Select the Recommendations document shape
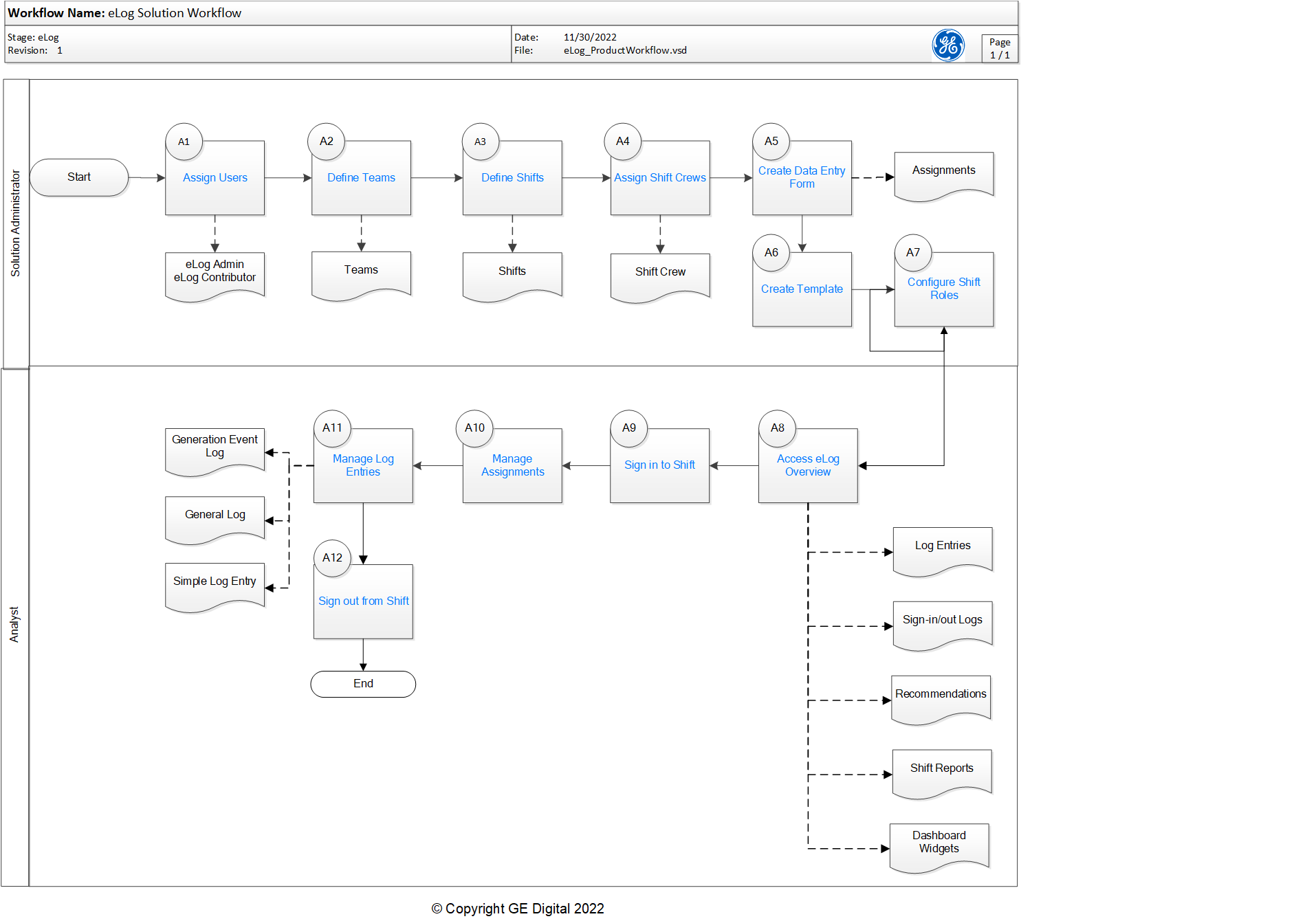1316x921 pixels. click(941, 700)
